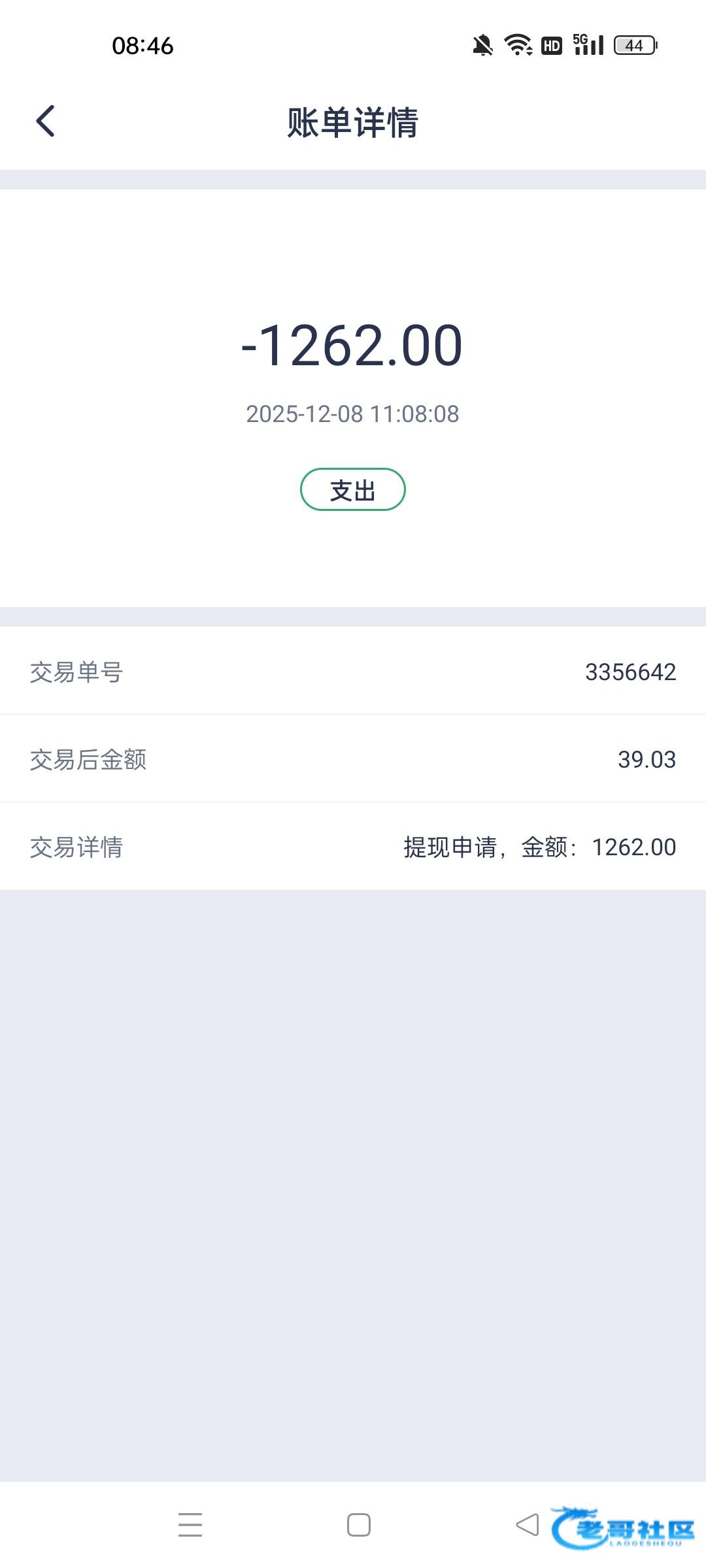Tap the post-transaction balance 39.03
This screenshot has height=1568, width=706.
tap(647, 760)
